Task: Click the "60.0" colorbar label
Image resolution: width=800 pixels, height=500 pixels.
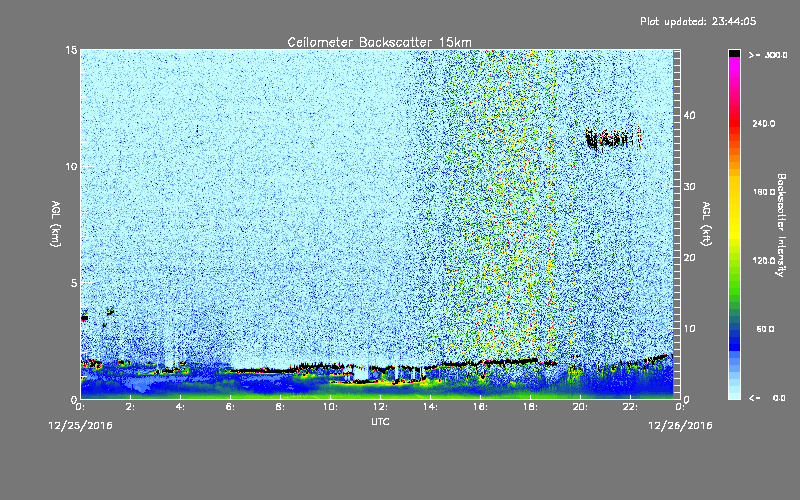Action: pyautogui.click(x=765, y=329)
